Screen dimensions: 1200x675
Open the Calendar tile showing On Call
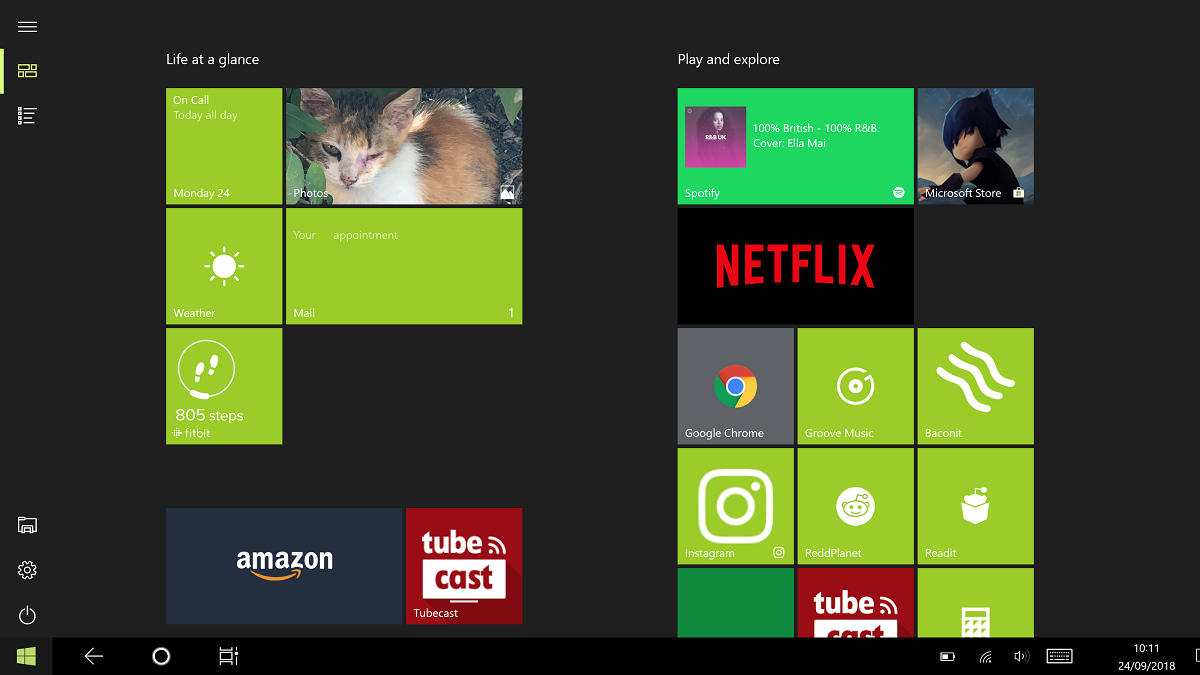(x=224, y=146)
